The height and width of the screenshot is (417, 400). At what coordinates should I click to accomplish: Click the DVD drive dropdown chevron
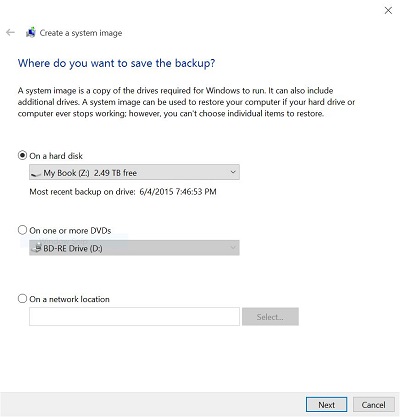tap(233, 248)
